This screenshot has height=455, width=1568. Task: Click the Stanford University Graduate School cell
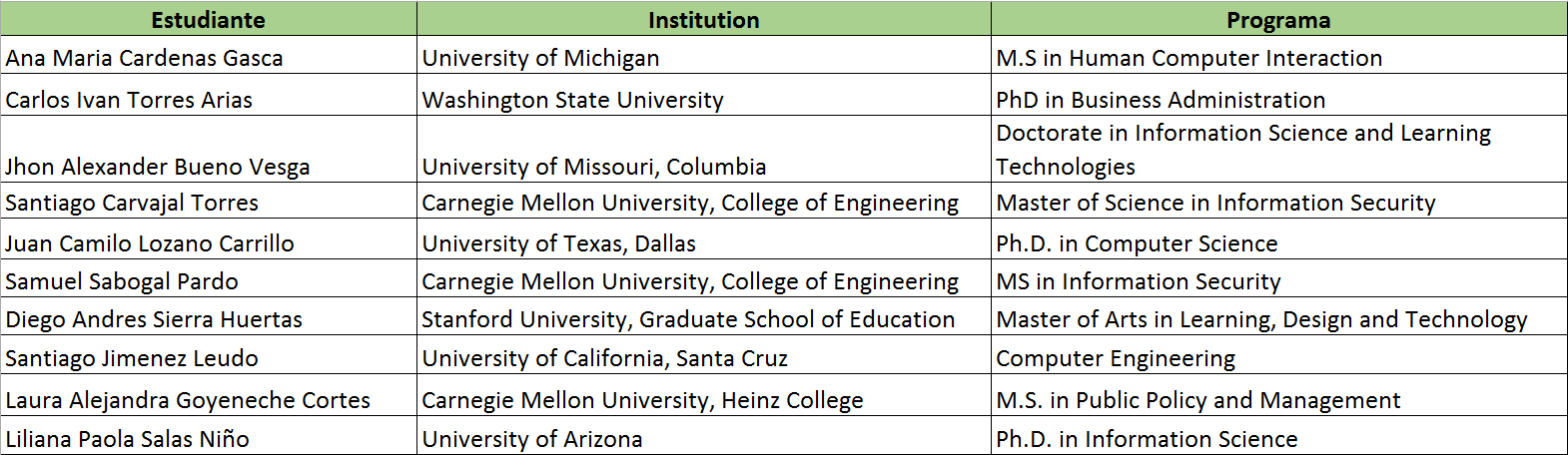704,317
